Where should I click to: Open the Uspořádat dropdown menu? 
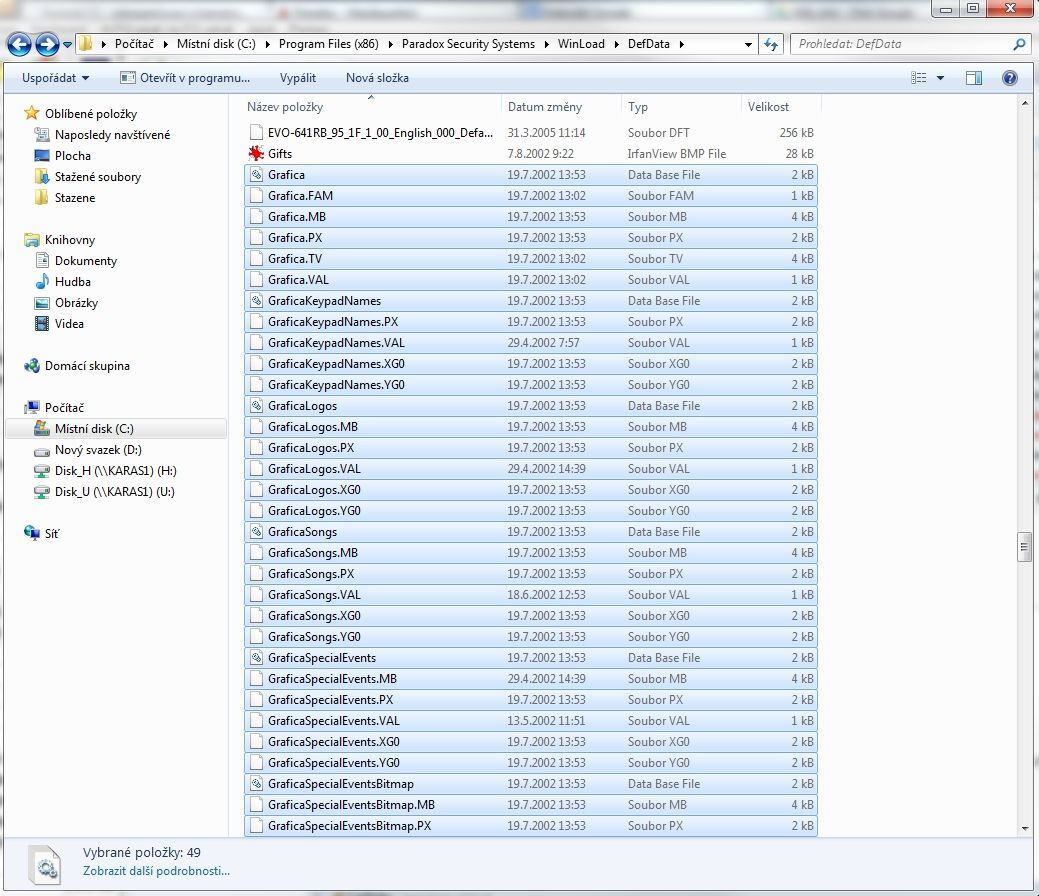55,78
